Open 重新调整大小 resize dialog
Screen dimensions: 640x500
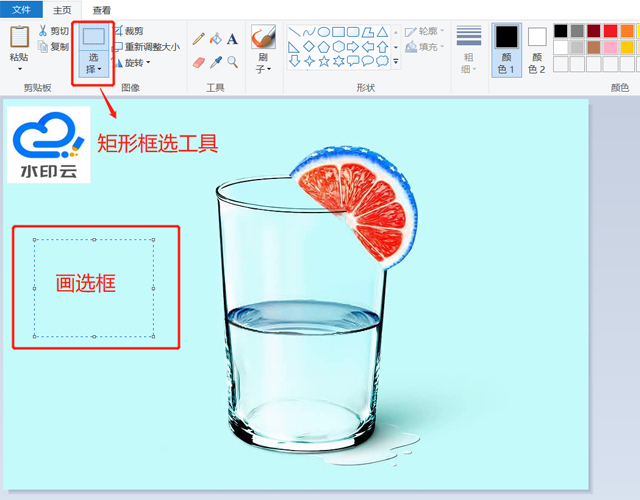tap(147, 47)
